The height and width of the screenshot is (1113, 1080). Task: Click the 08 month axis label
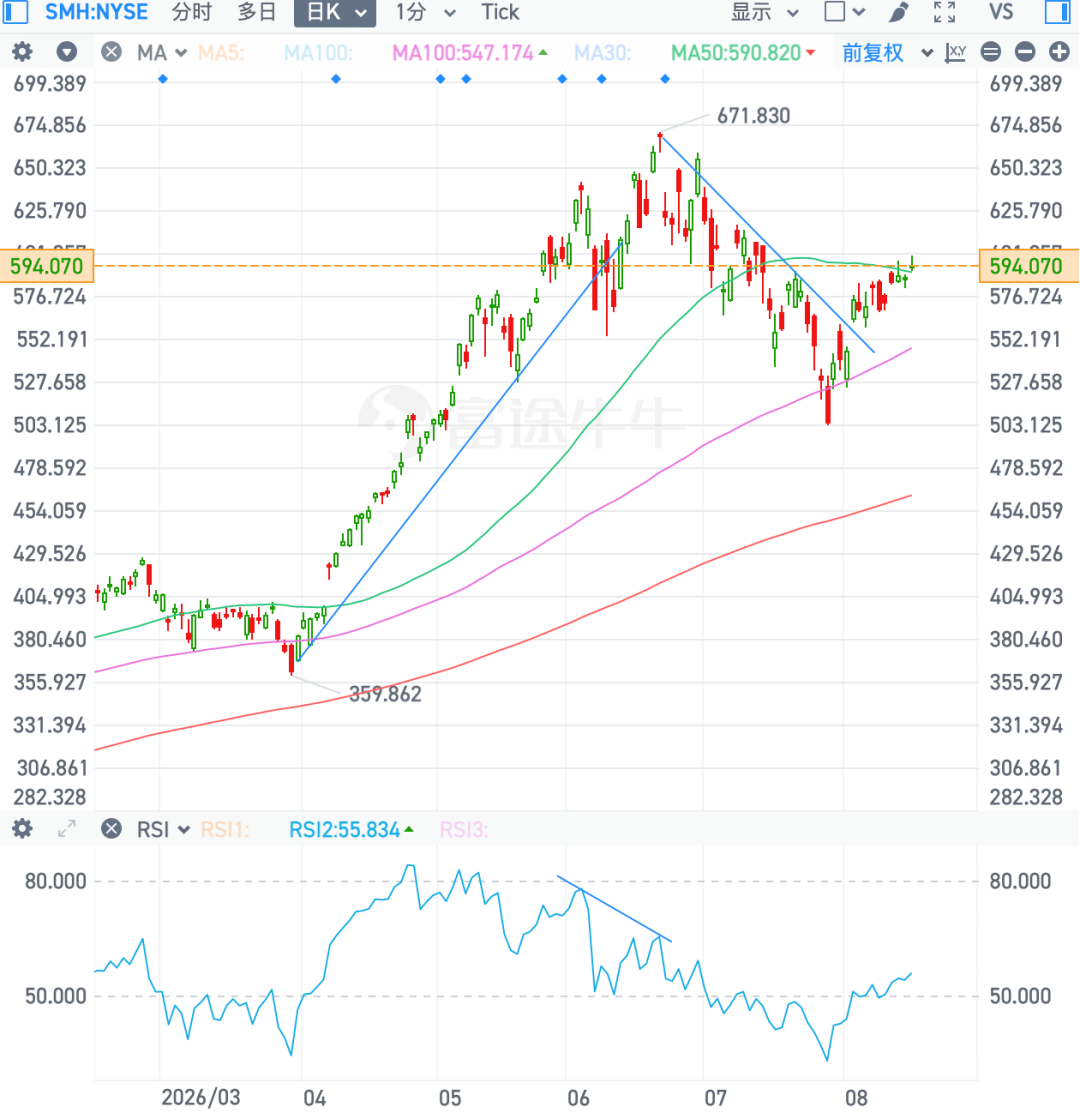(x=856, y=1097)
